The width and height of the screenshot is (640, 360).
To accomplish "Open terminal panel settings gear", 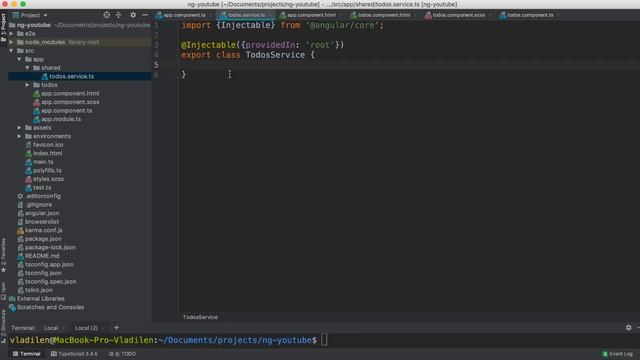I will (x=629, y=328).
